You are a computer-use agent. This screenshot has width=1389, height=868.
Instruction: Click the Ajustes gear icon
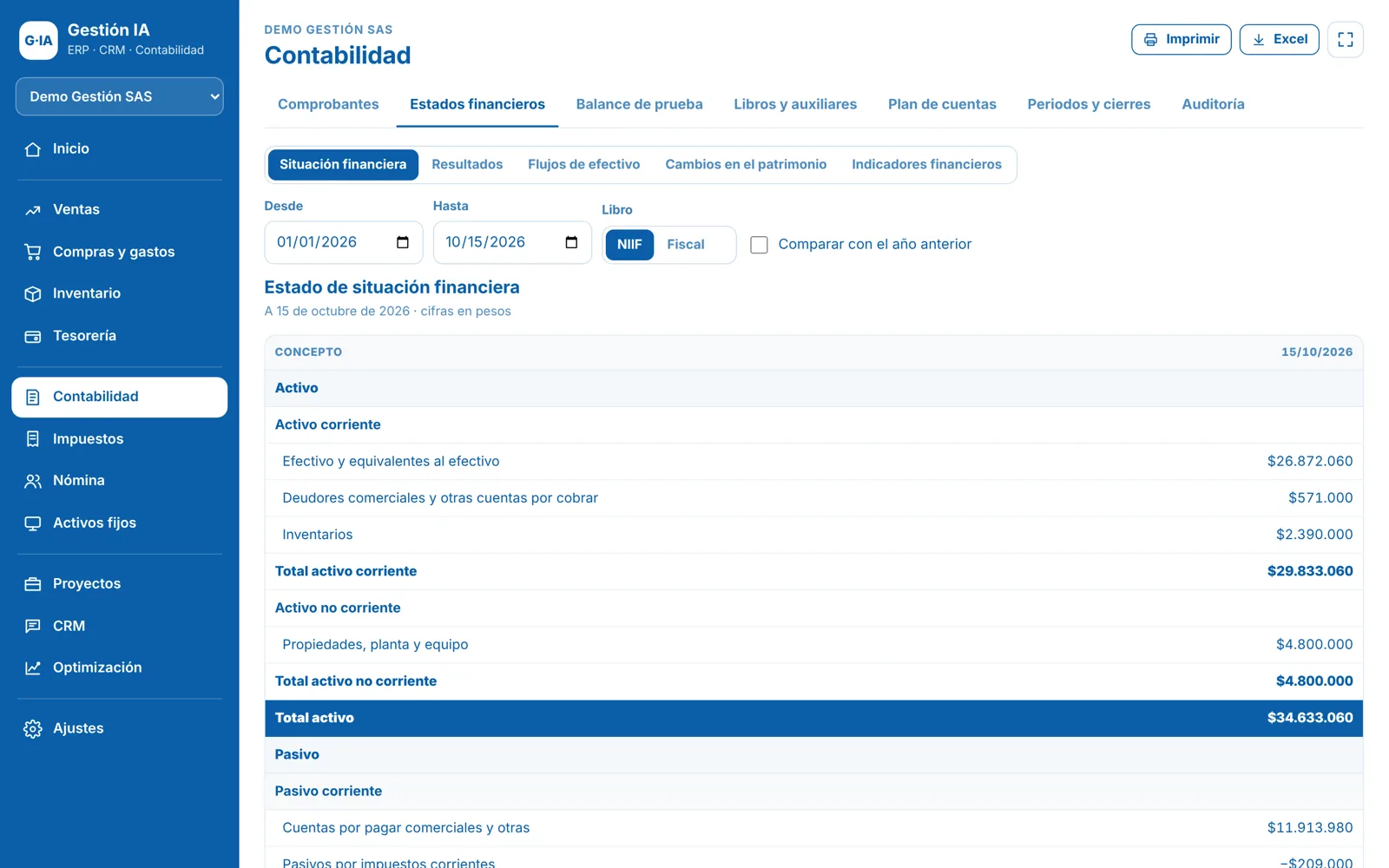pyautogui.click(x=33, y=729)
